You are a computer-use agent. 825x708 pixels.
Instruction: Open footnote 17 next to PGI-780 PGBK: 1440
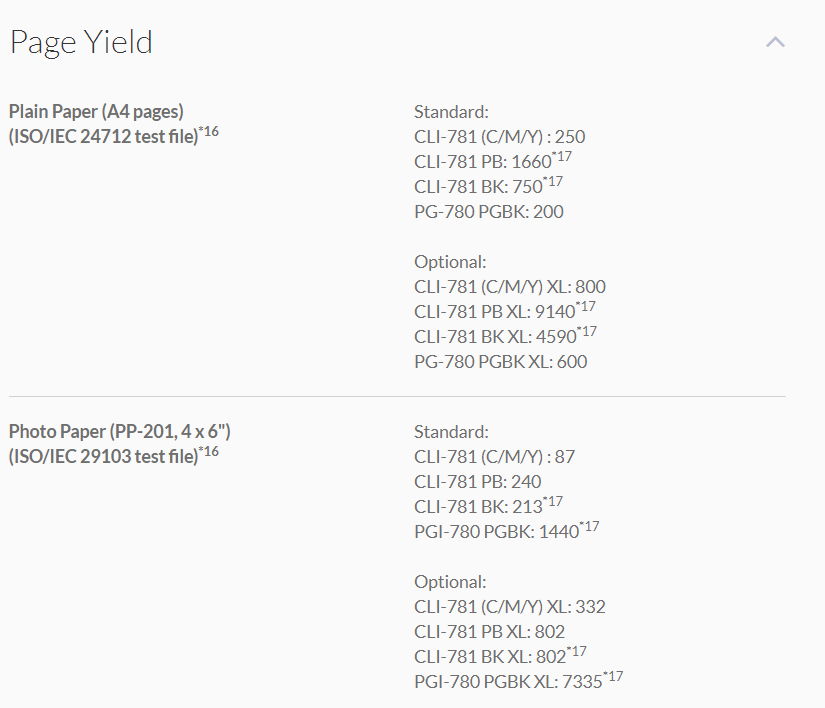pos(590,526)
